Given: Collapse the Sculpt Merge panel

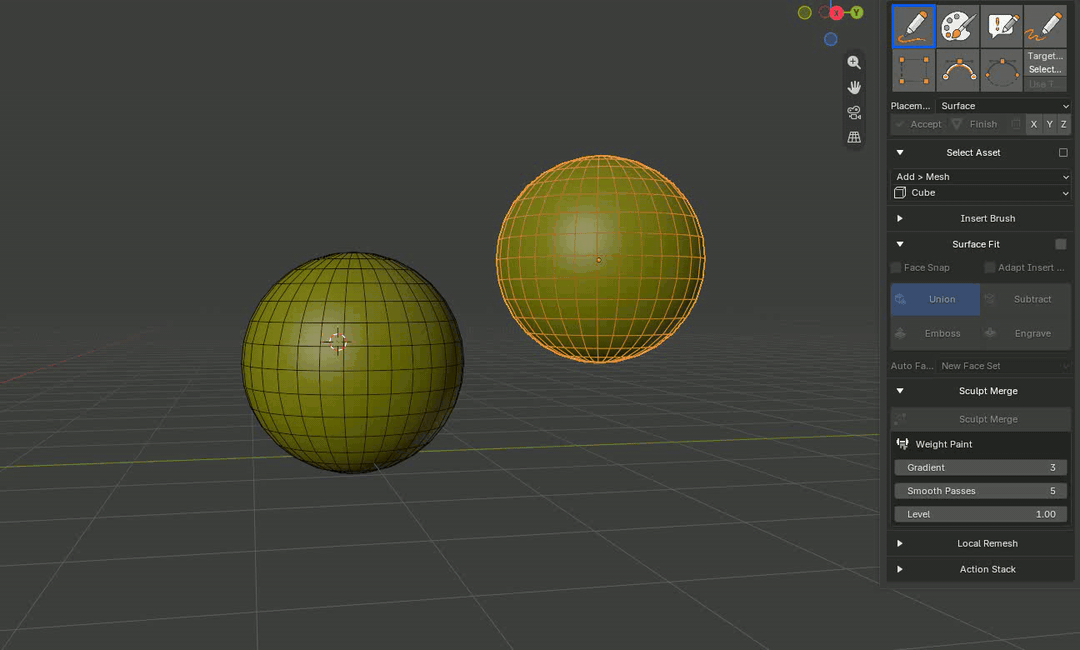Looking at the screenshot, I should [900, 391].
